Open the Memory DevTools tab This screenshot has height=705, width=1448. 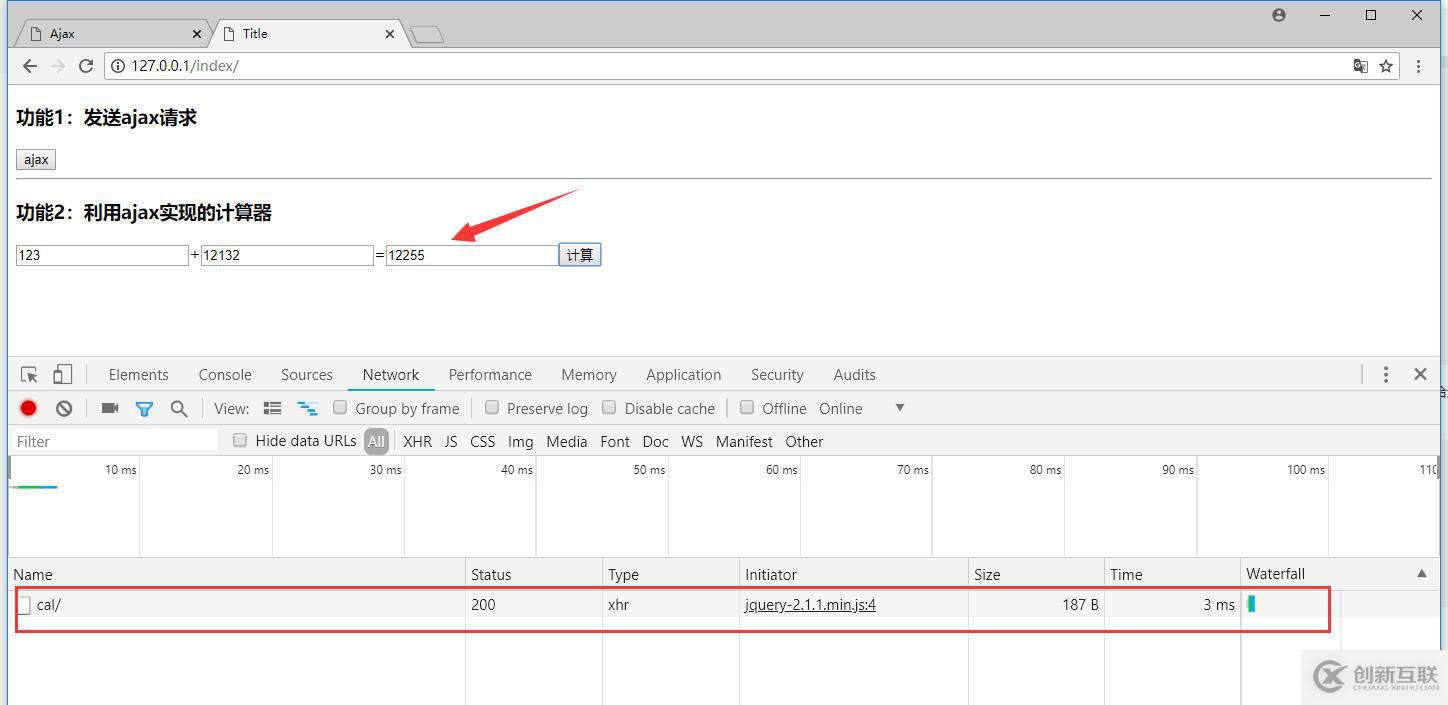589,375
